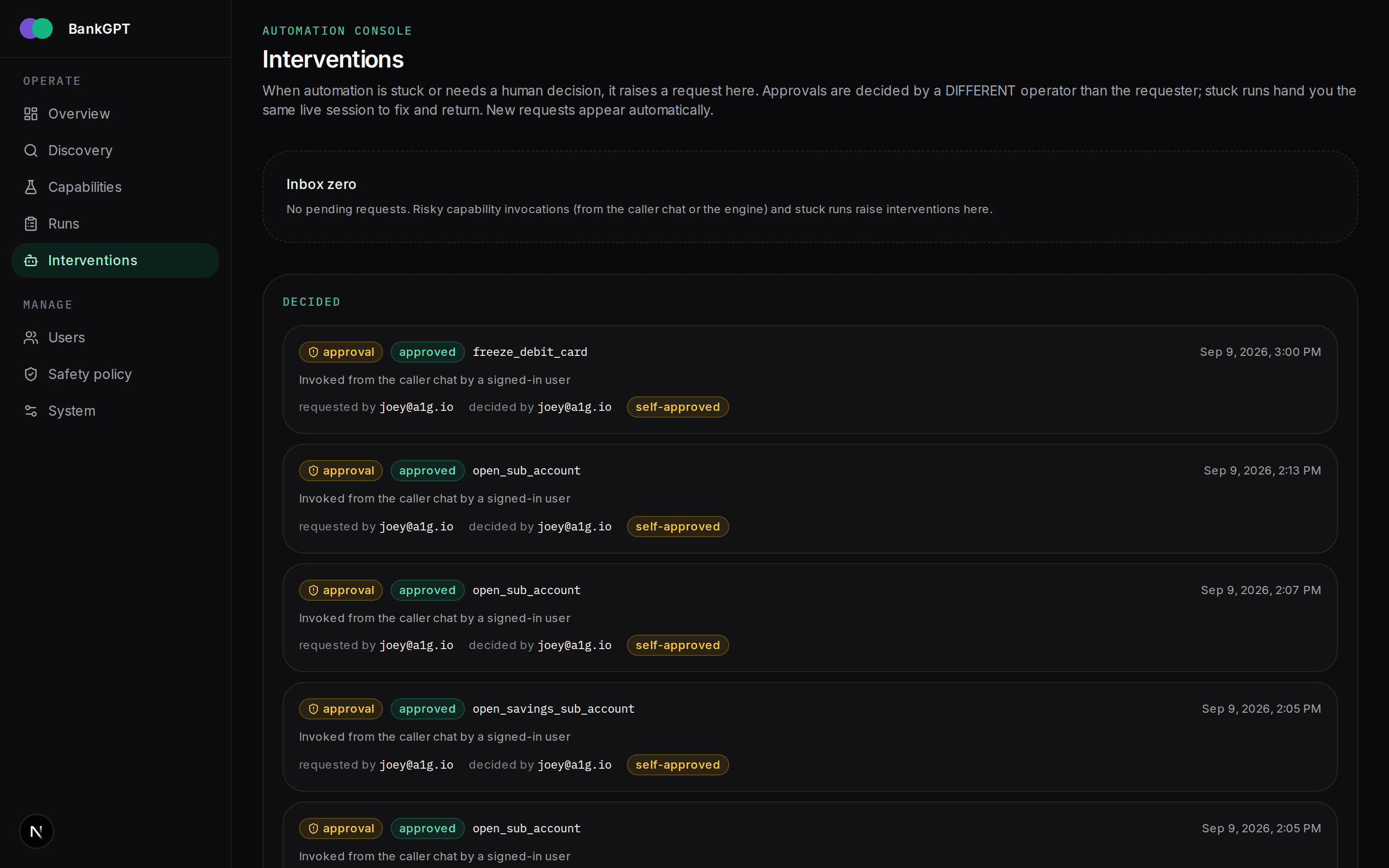Click the Sep 9, 2026, 3:00 PM timestamp
Screen dimensions: 1389x868
tap(1260, 352)
